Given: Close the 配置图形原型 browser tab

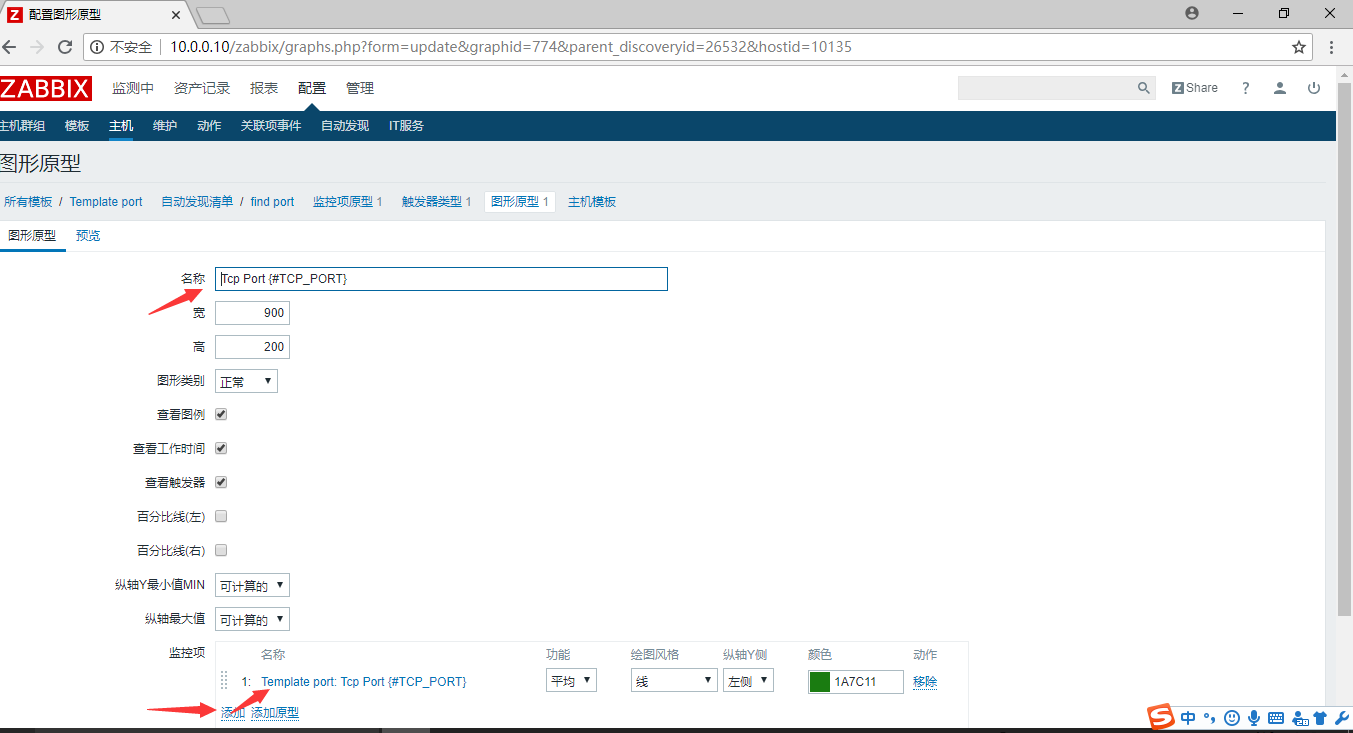Looking at the screenshot, I should tap(177, 15).
